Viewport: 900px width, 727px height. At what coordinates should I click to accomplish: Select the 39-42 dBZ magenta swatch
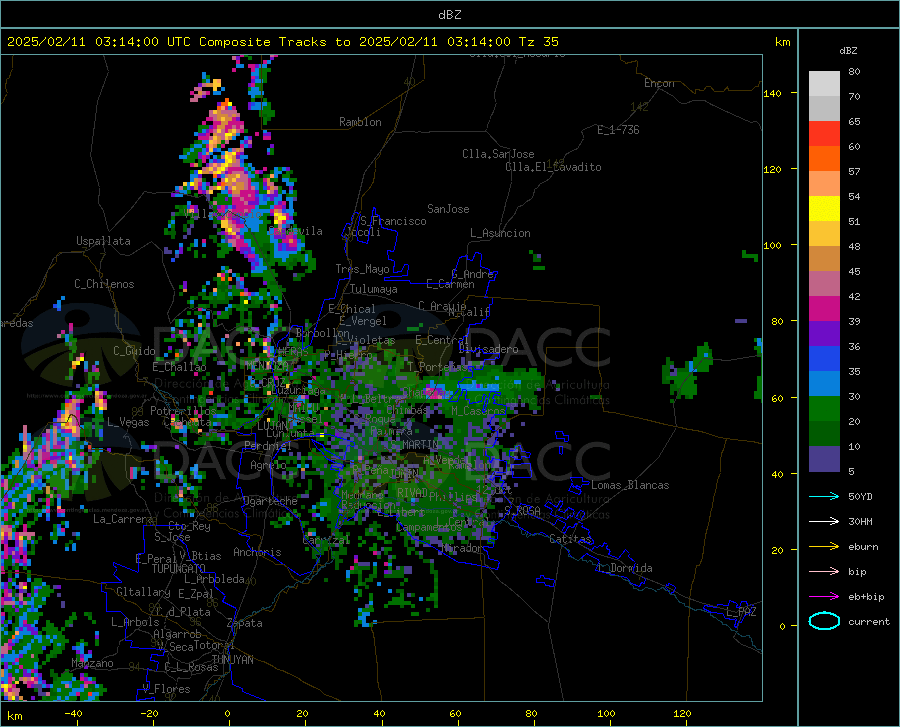(x=824, y=309)
